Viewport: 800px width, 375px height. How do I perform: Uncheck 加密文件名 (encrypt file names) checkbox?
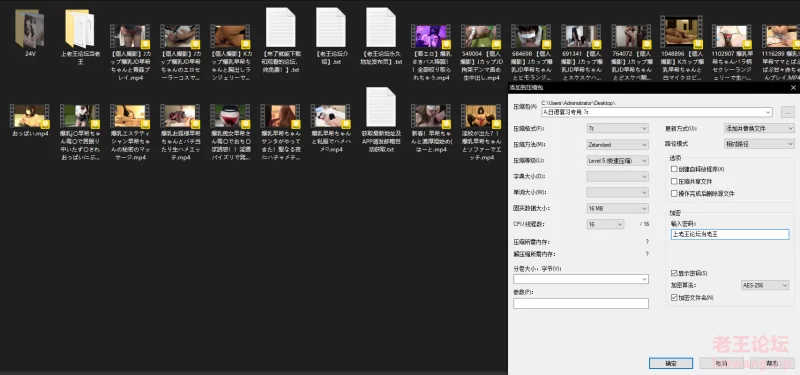point(674,297)
